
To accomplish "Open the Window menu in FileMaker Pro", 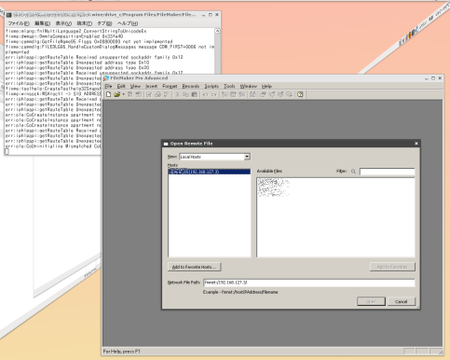I will coord(249,86).
